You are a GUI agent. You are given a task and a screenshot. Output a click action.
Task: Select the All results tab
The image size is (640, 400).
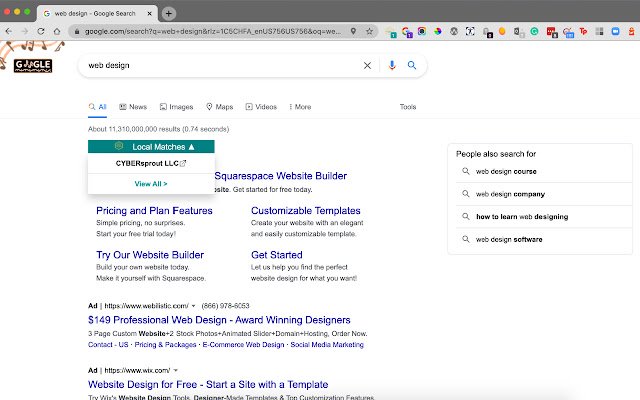(x=98, y=107)
